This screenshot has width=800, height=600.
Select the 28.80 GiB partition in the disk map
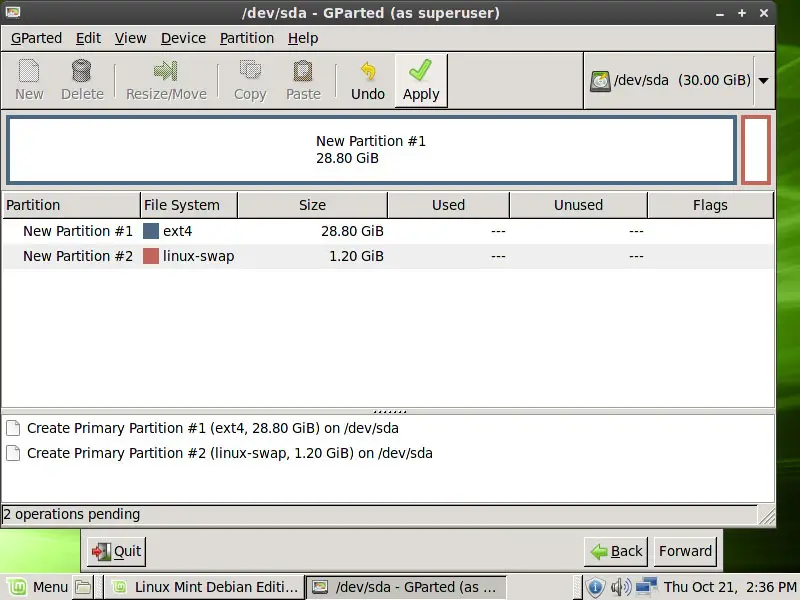tap(371, 150)
